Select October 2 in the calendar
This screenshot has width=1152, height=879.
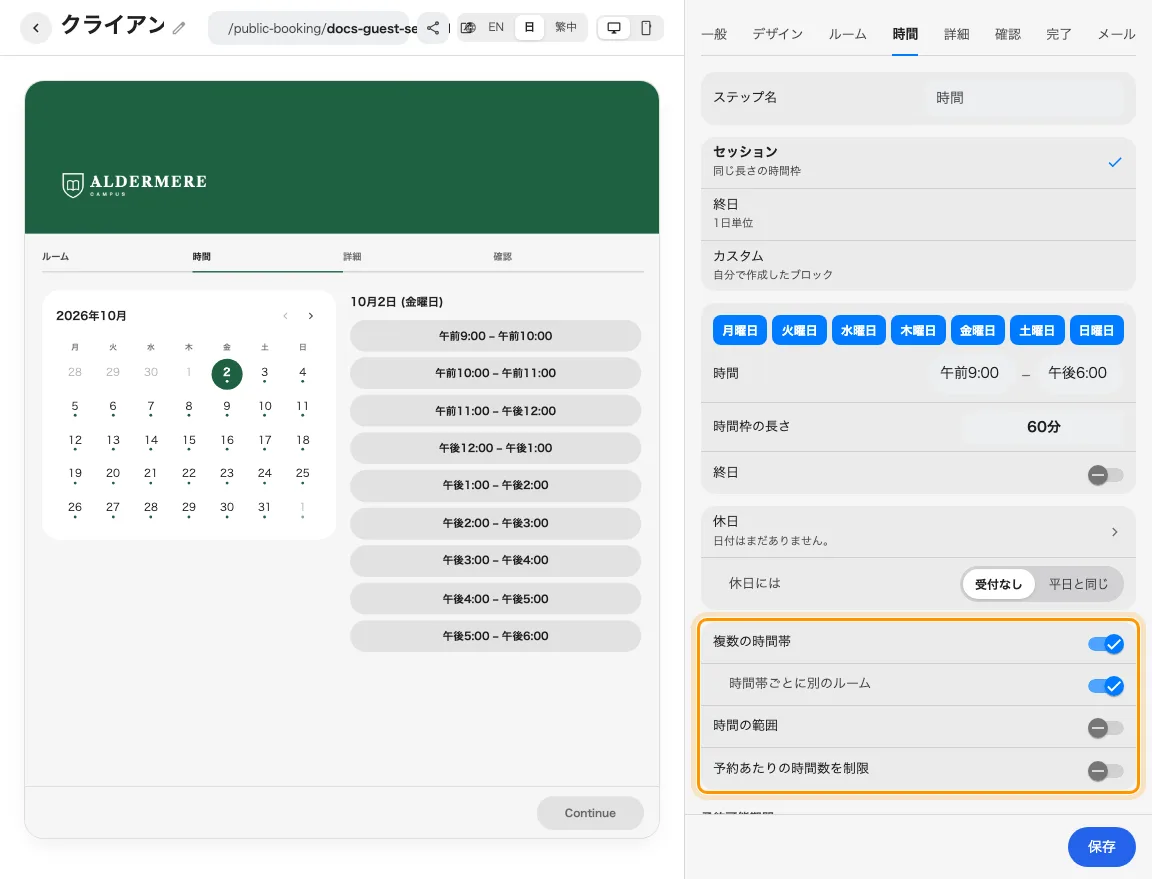click(227, 373)
